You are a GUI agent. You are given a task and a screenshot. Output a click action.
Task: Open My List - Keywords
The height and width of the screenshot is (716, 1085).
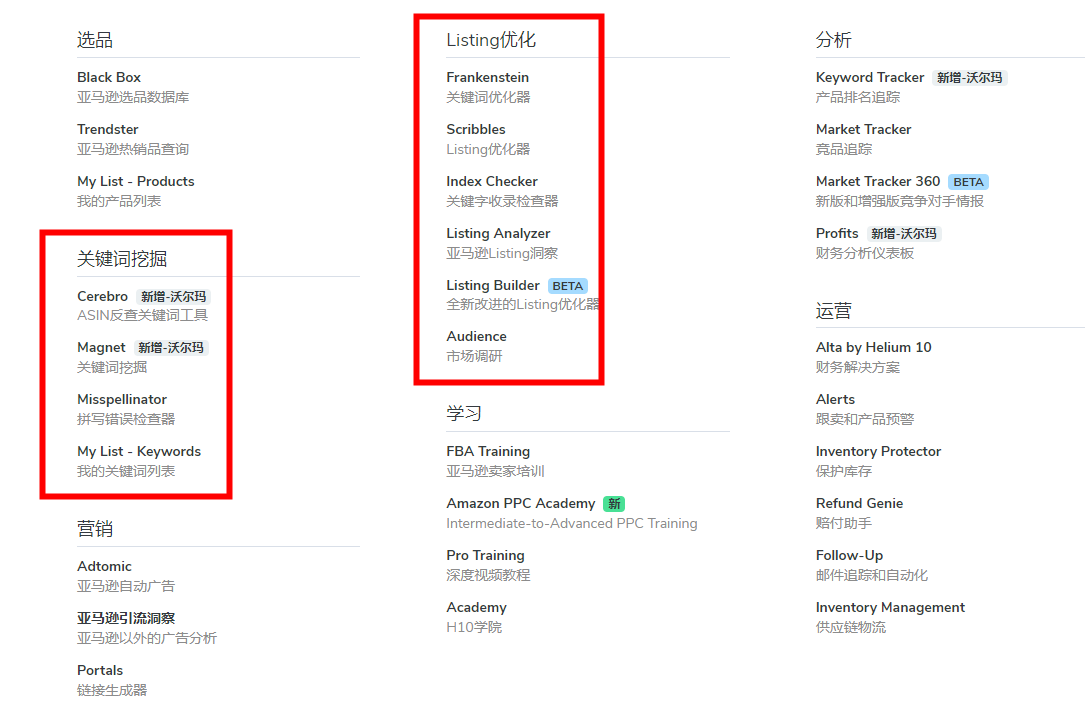(139, 452)
